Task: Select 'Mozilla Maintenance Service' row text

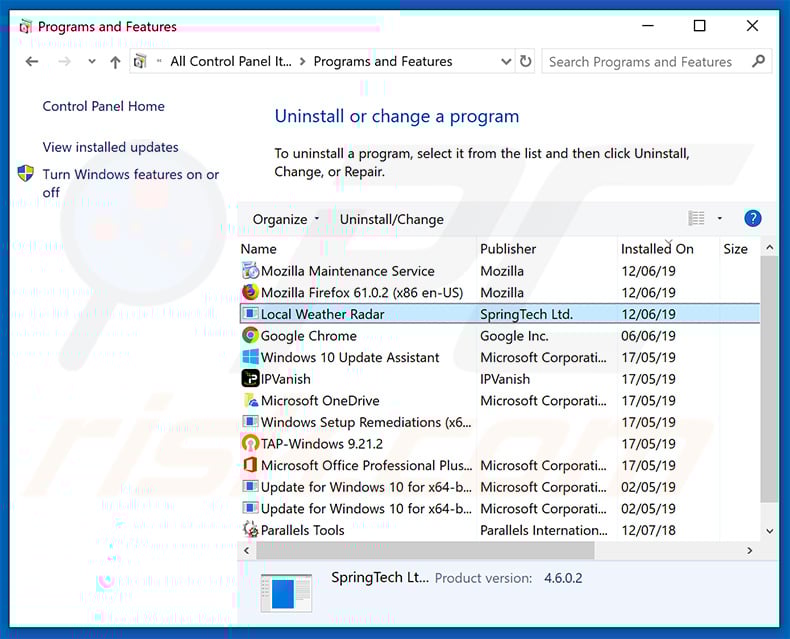Action: coord(348,271)
